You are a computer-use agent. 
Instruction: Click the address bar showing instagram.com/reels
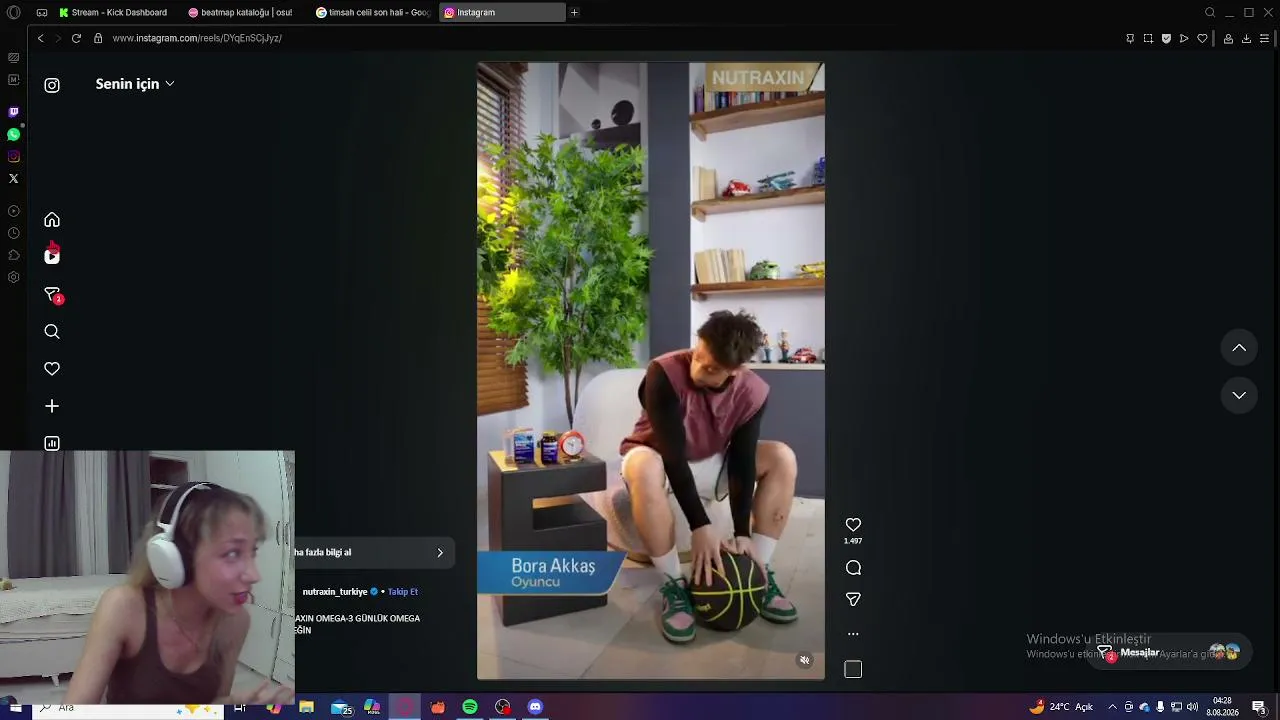coord(197,38)
